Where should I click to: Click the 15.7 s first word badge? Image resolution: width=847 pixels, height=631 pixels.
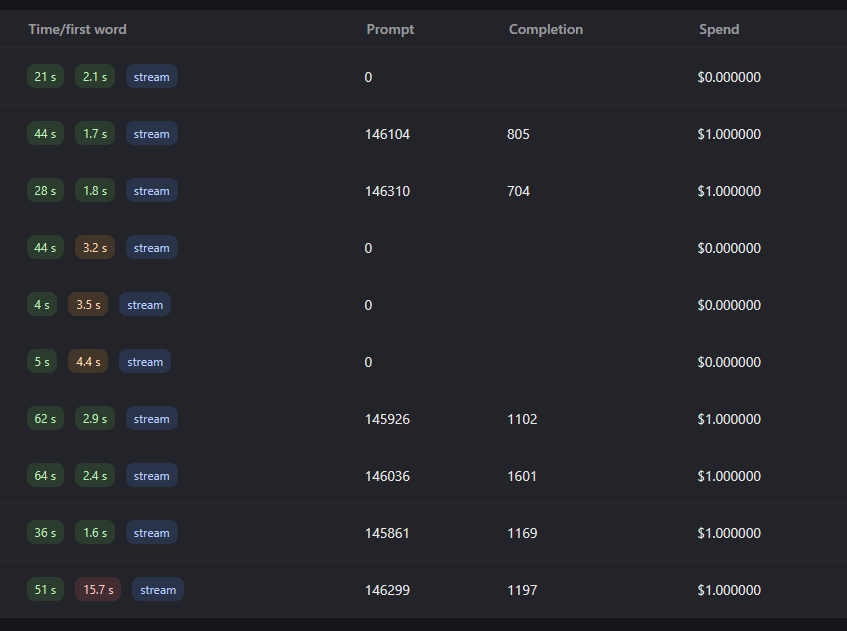[x=98, y=590]
